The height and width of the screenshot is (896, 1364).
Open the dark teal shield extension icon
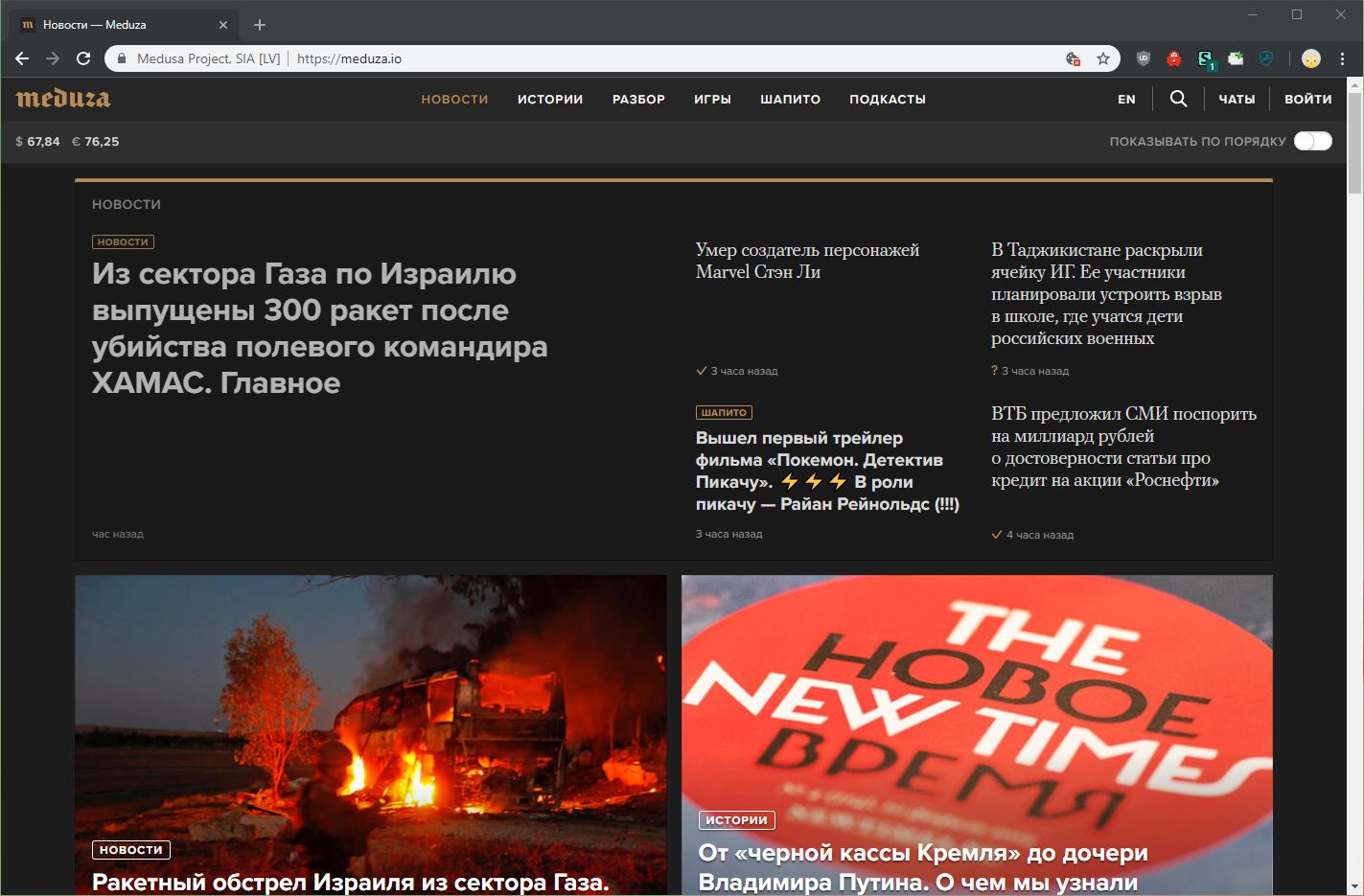coord(1266,58)
